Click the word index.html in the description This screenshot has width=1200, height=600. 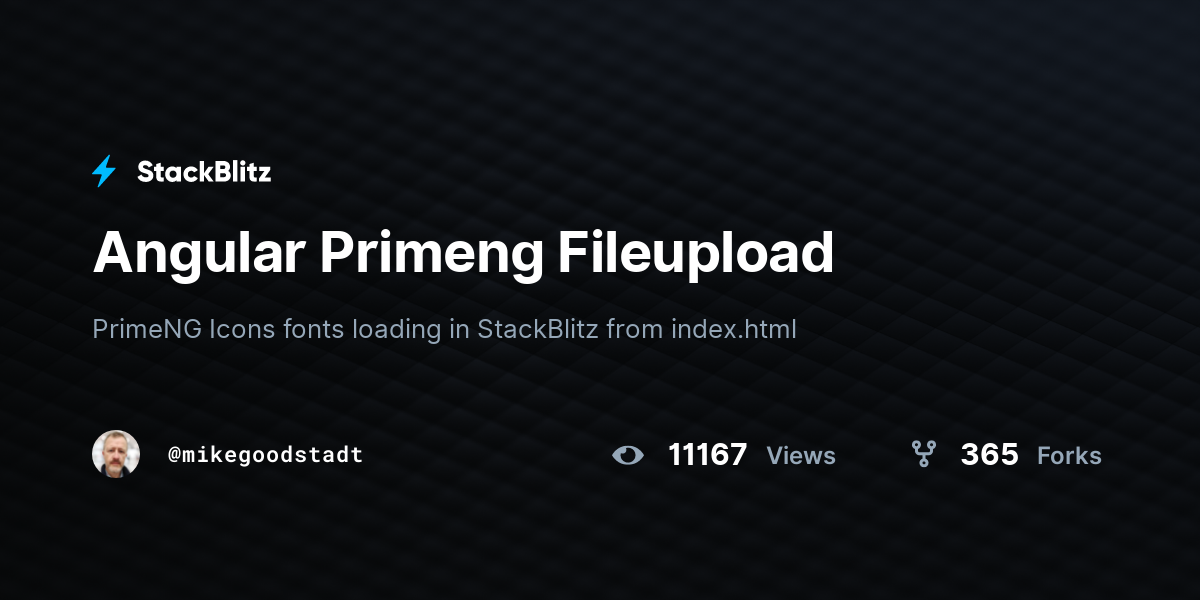click(x=734, y=329)
